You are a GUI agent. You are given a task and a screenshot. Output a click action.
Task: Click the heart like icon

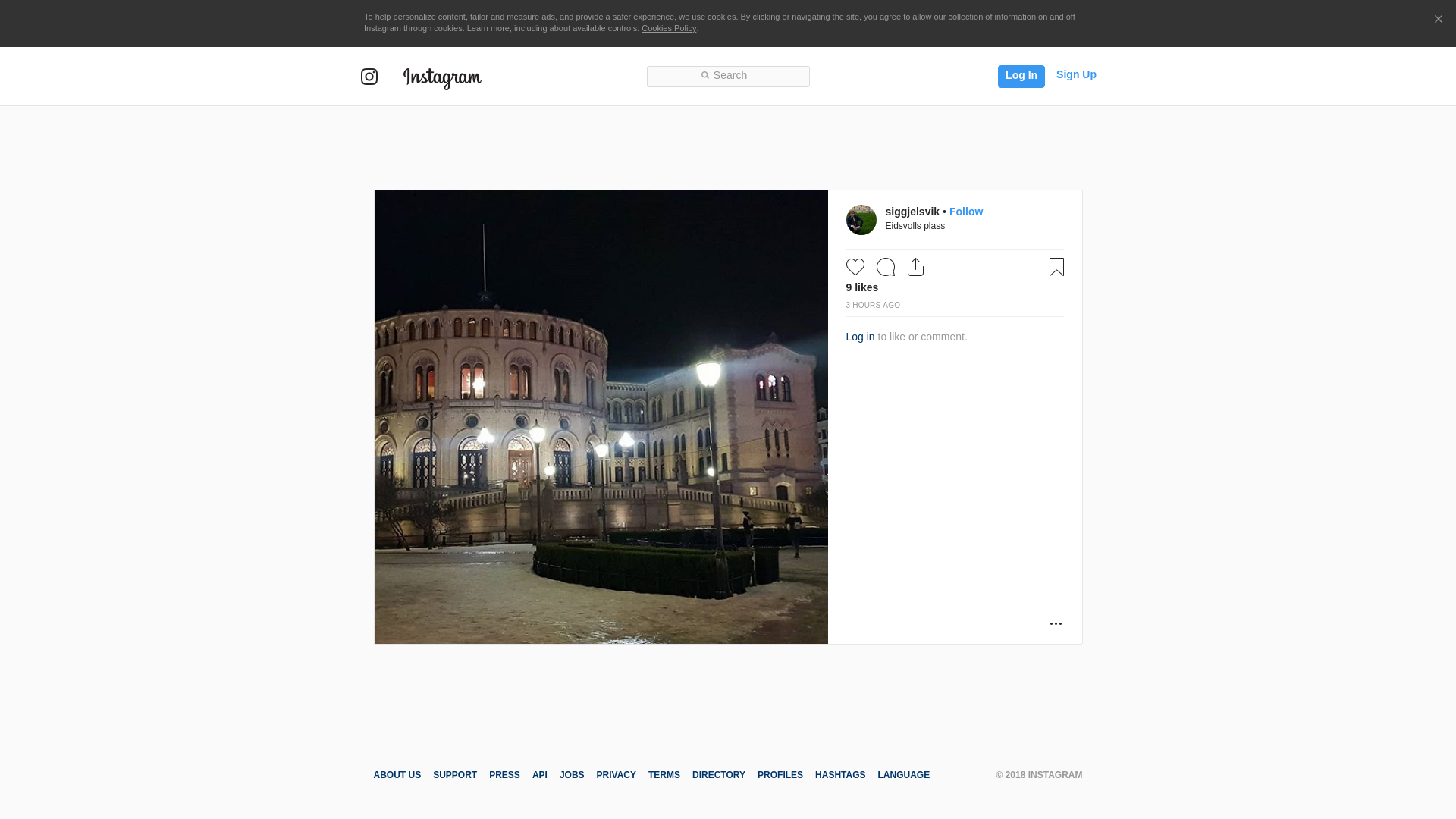click(855, 267)
